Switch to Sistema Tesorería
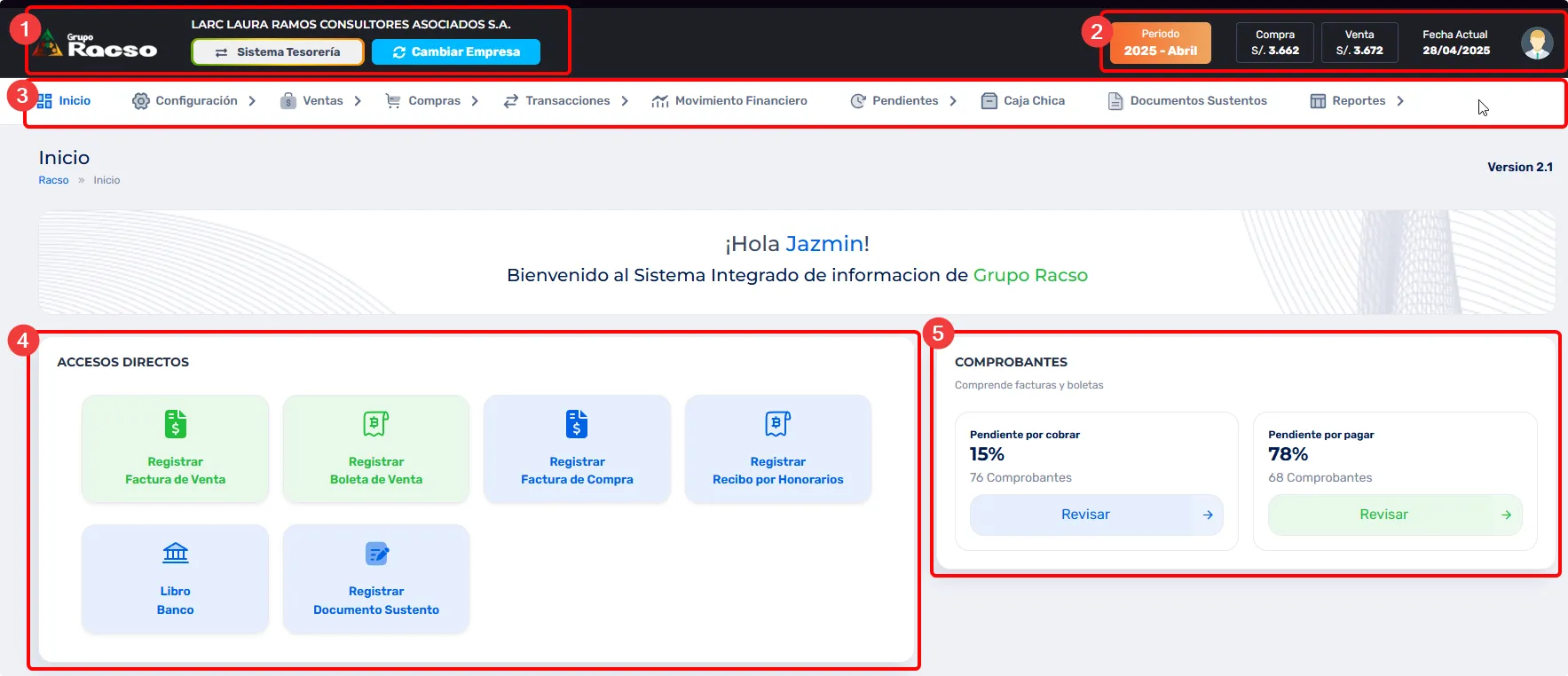 pos(278,52)
